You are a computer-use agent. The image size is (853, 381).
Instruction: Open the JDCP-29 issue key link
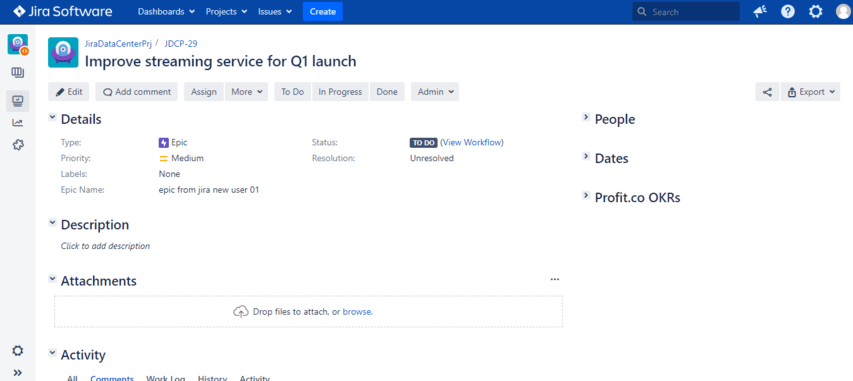point(181,44)
